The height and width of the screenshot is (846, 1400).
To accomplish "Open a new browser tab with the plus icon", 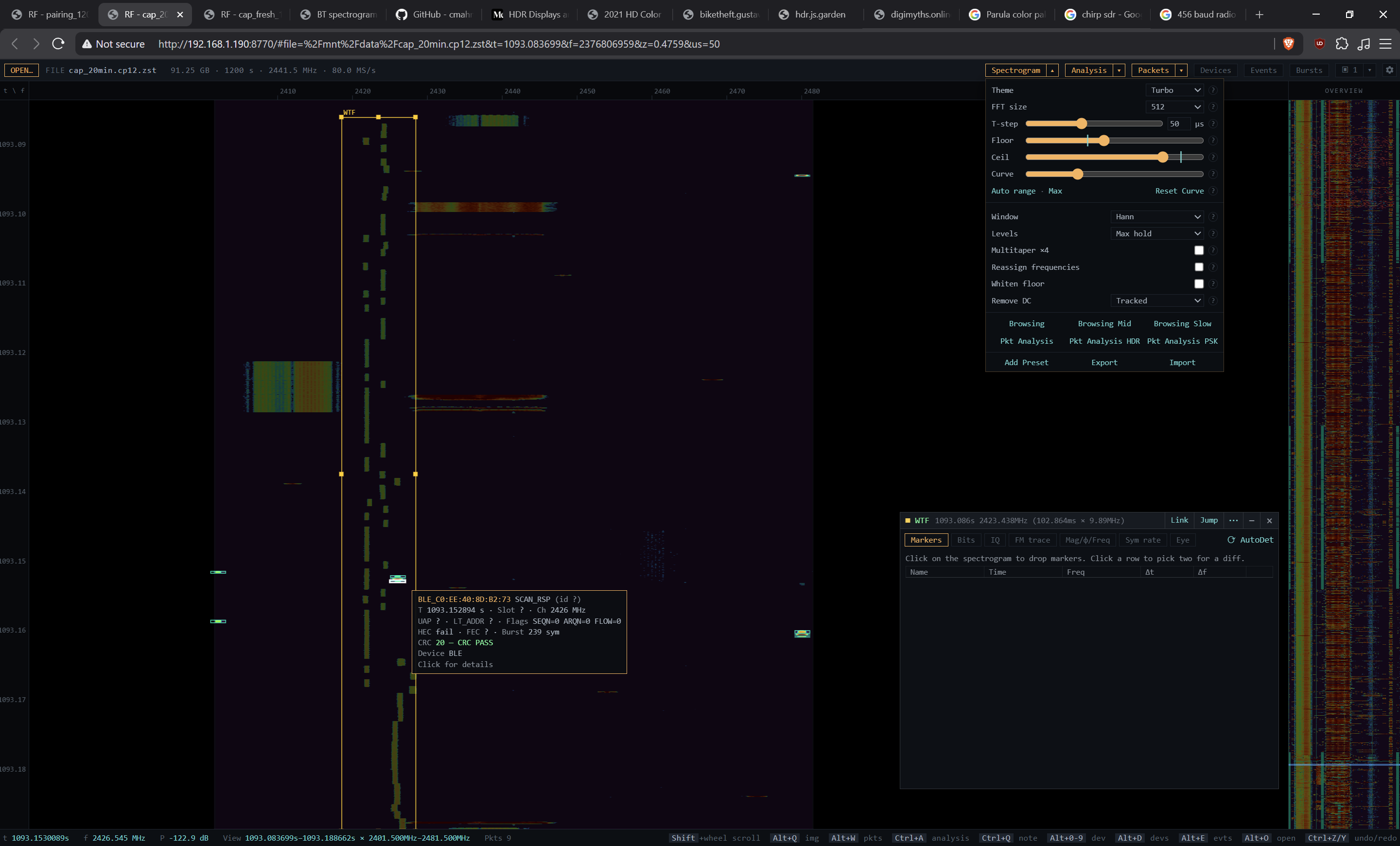I will [x=1259, y=14].
